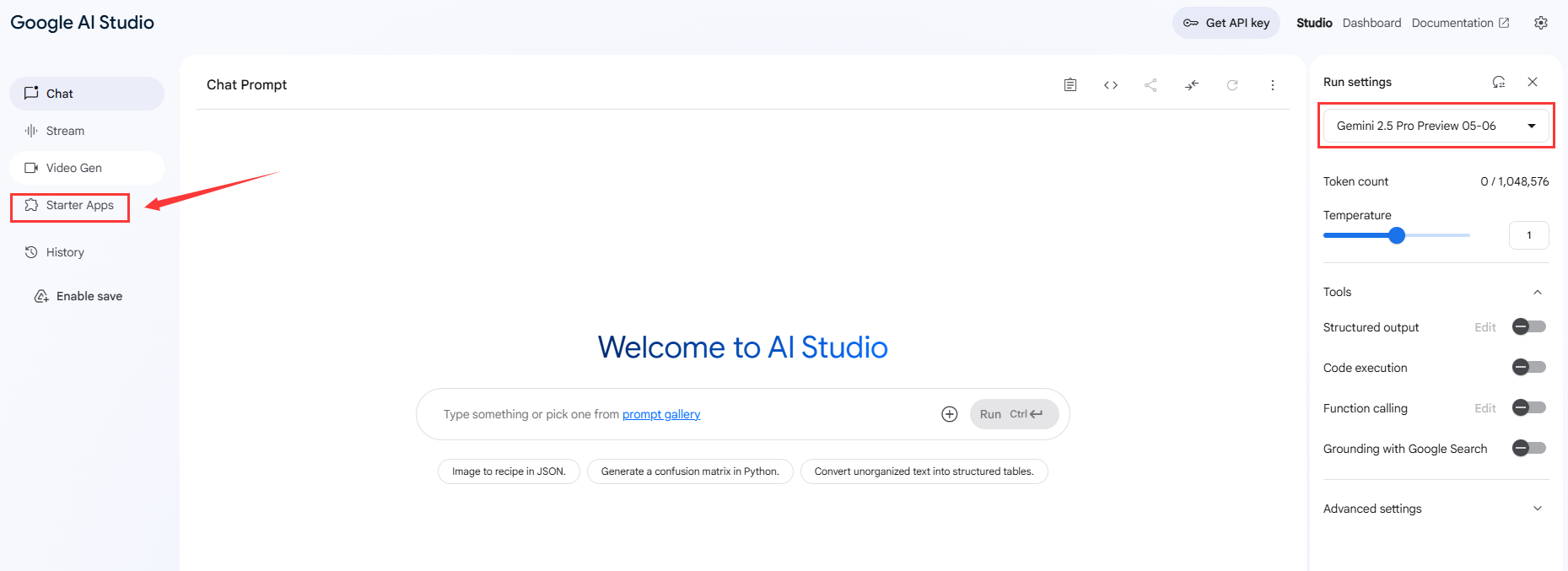This screenshot has width=1568, height=571.
Task: Click Edit next to Function calling
Action: click(x=1485, y=408)
